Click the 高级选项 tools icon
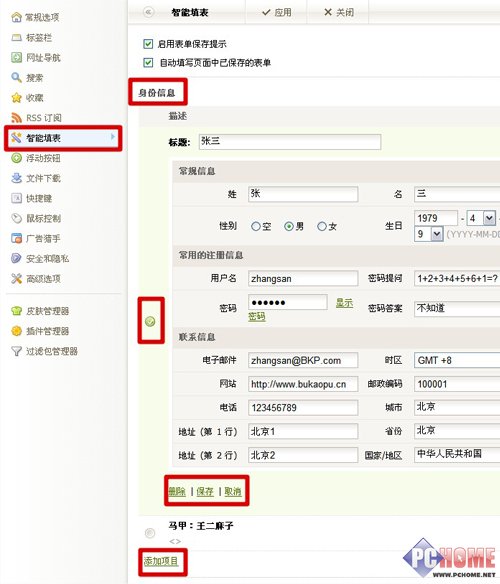Image resolution: width=500 pixels, height=584 pixels. pyautogui.click(x=16, y=279)
